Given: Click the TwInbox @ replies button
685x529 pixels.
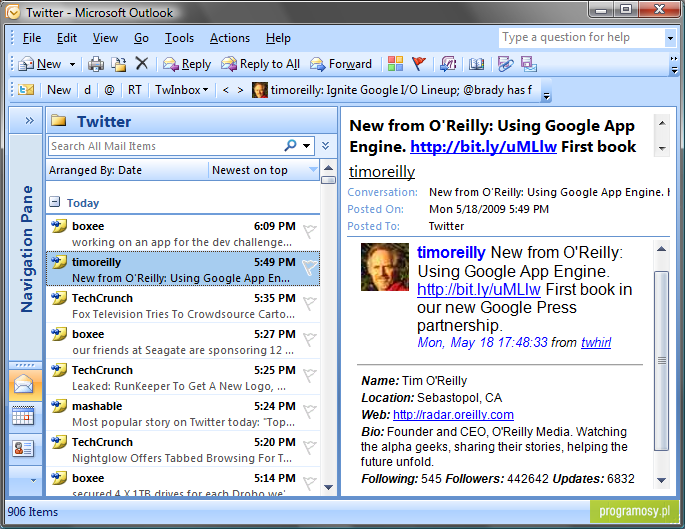Looking at the screenshot, I should (109, 90).
